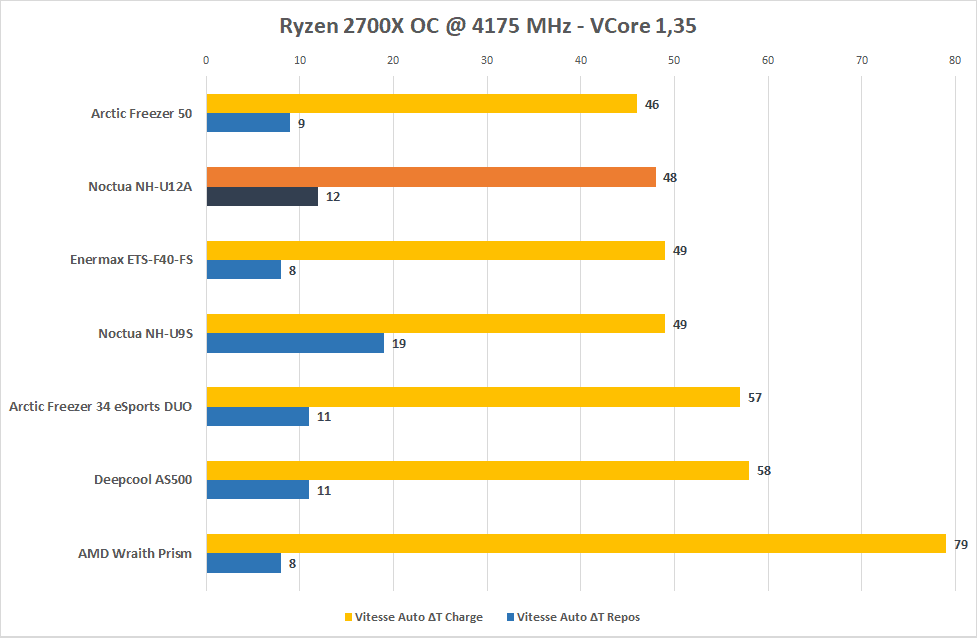Click the 'Vitesse Auto ΔT Repos' legend label
The height and width of the screenshot is (638, 977).
point(578,617)
